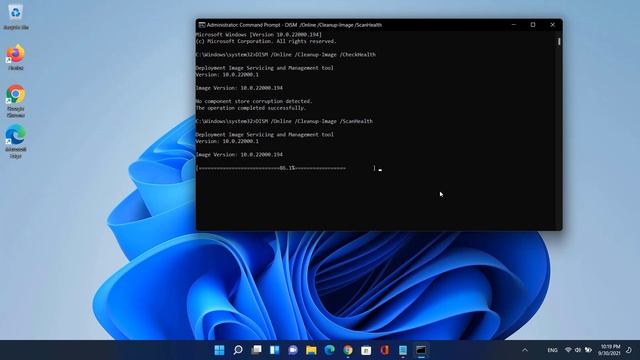Screen dimensions: 640x360
Task: Click the DISM scan progress bar line
Action: 286,168
